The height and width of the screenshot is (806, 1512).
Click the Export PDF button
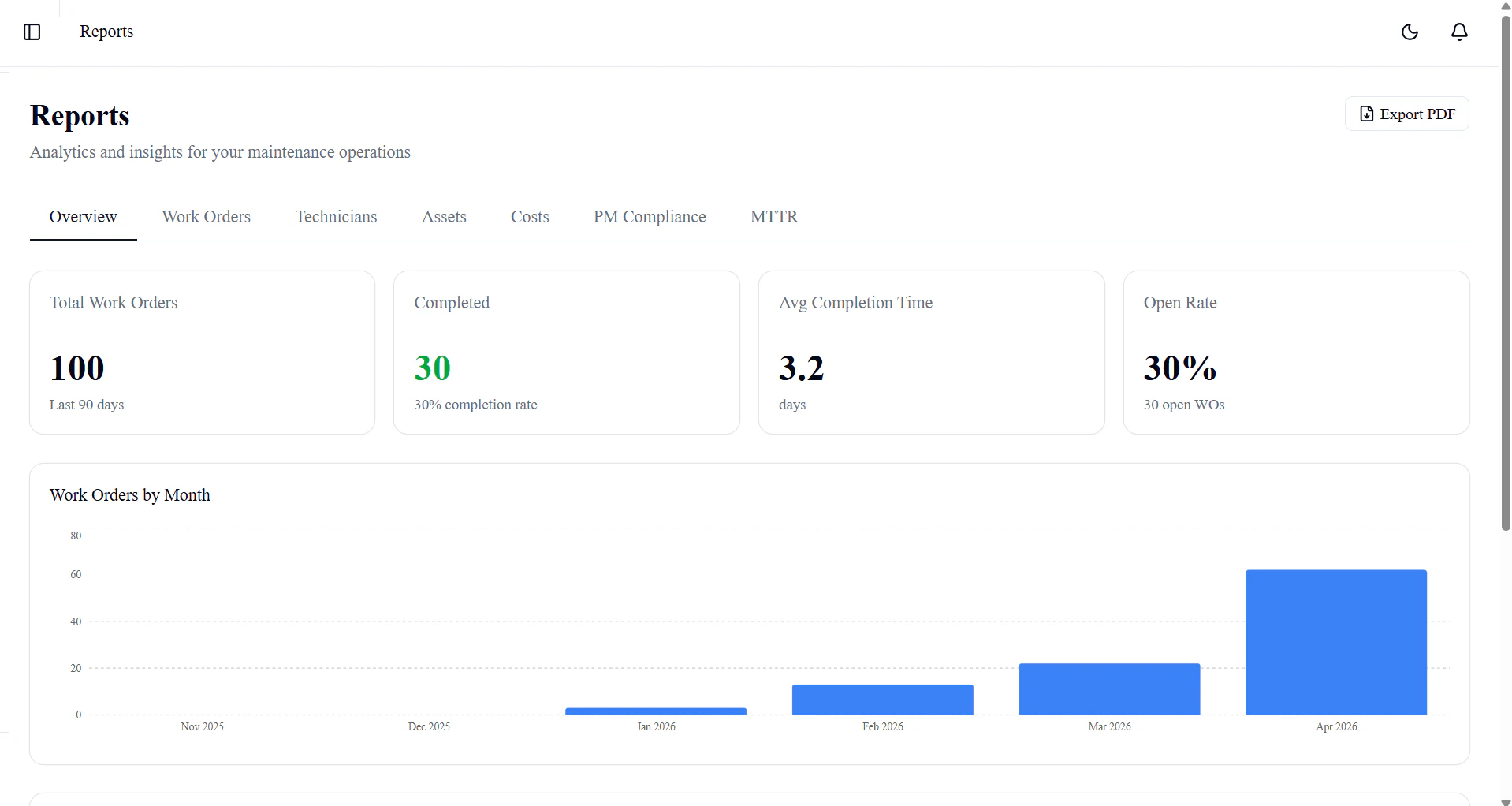point(1406,114)
